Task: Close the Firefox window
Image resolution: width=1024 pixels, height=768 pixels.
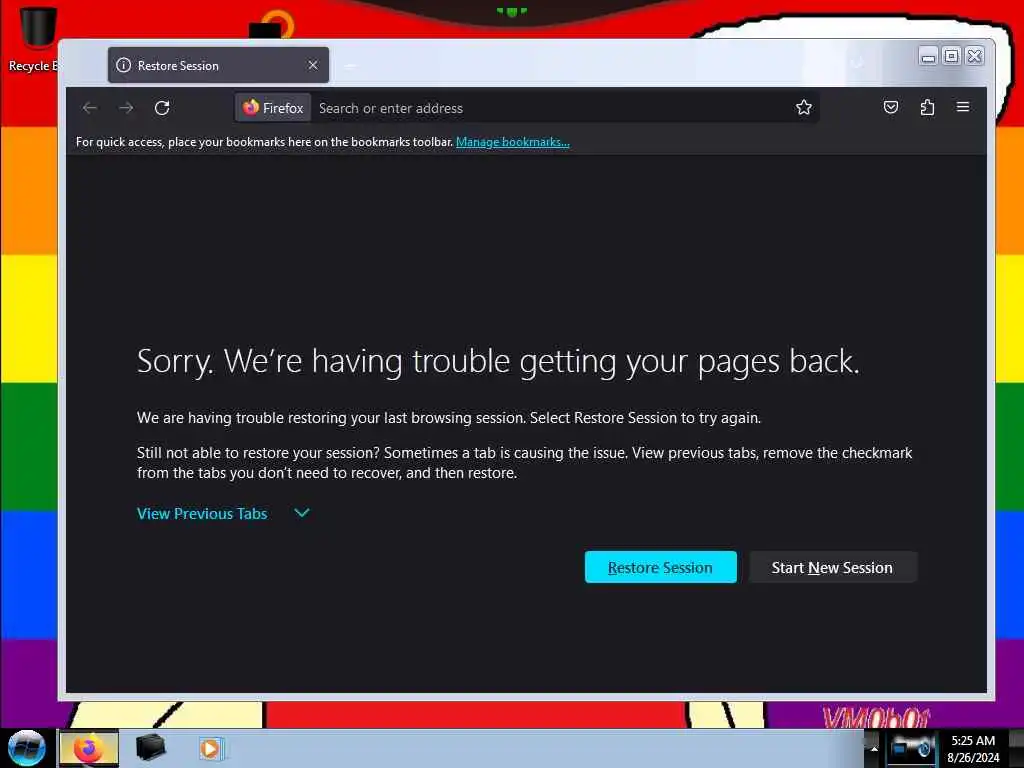Action: coord(974,57)
